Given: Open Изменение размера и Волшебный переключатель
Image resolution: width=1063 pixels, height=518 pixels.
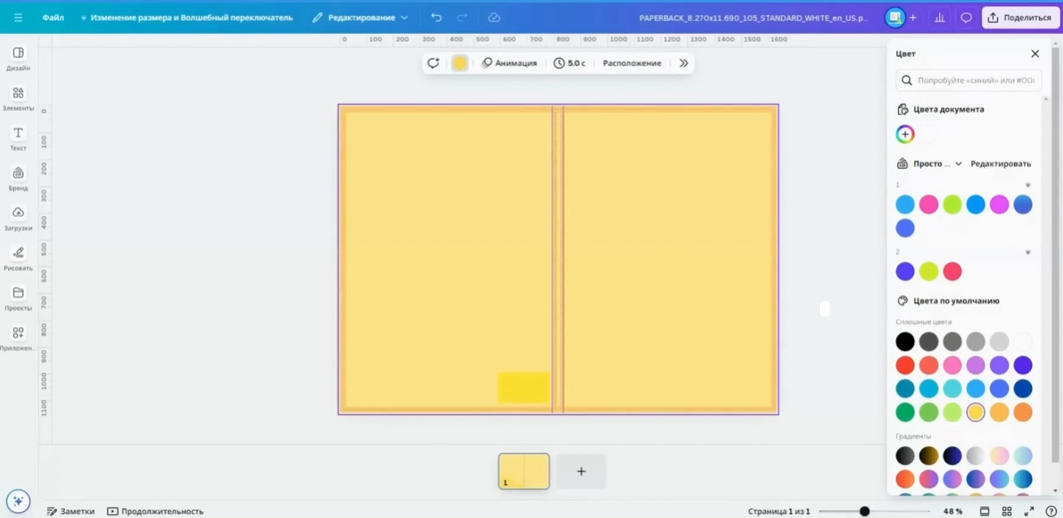Looking at the screenshot, I should [x=187, y=18].
